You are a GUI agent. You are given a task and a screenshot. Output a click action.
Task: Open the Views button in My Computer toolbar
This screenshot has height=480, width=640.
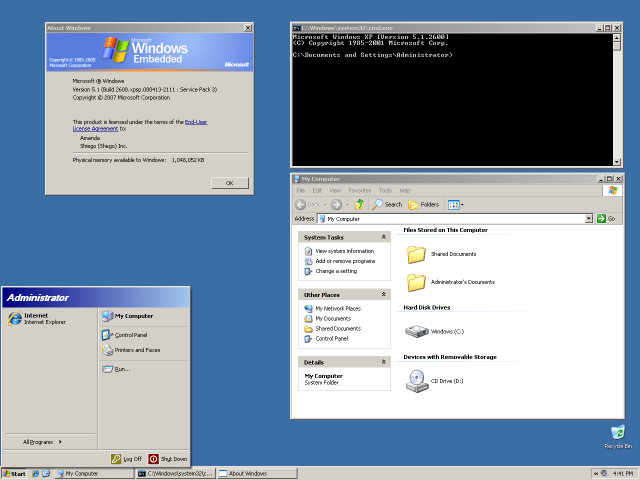pos(456,205)
